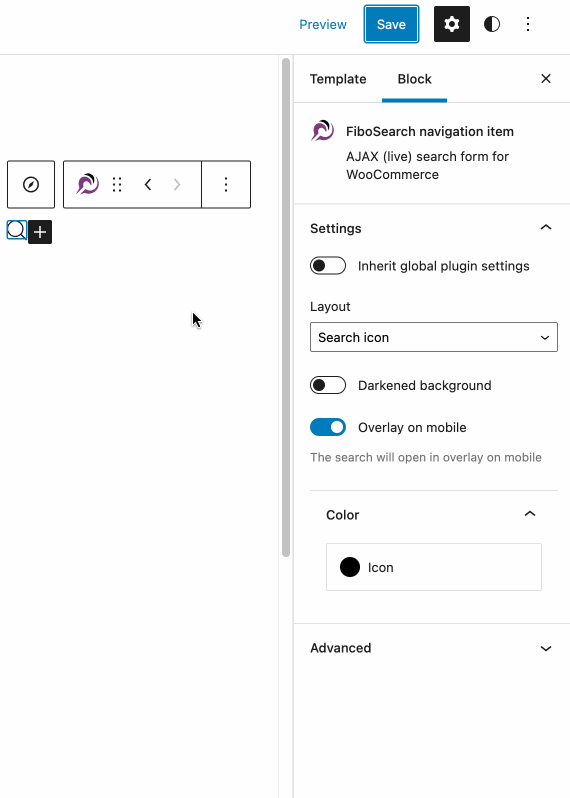Open the top-bar Options three-dot menu
Viewport: 570px width, 798px height.
point(528,24)
